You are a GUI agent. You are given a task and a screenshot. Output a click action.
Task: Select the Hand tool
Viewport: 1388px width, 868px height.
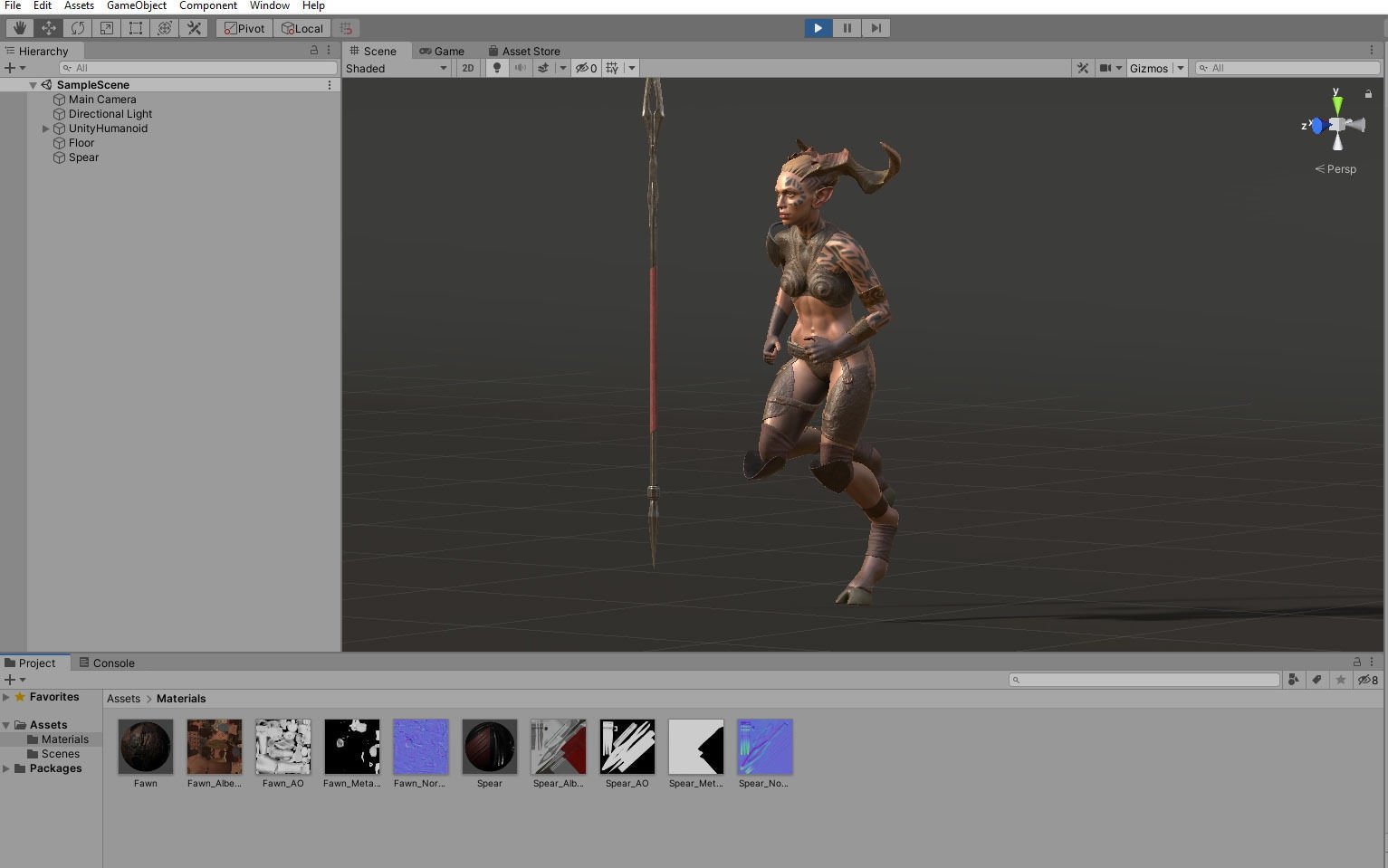point(19,28)
